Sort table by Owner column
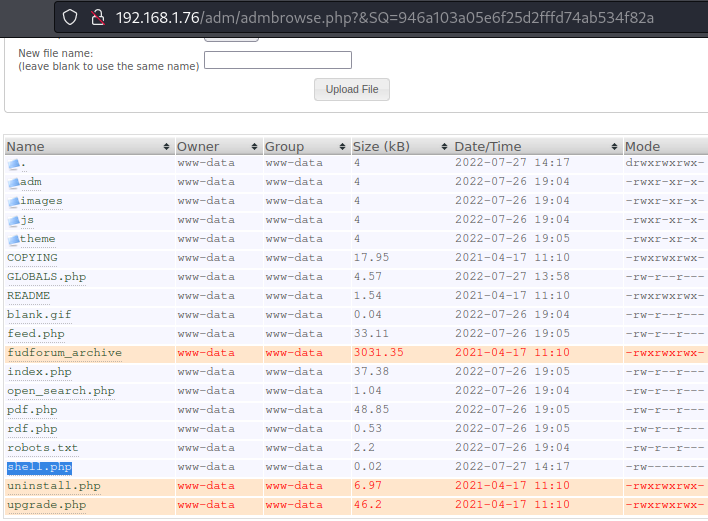708x521 pixels. [217, 147]
